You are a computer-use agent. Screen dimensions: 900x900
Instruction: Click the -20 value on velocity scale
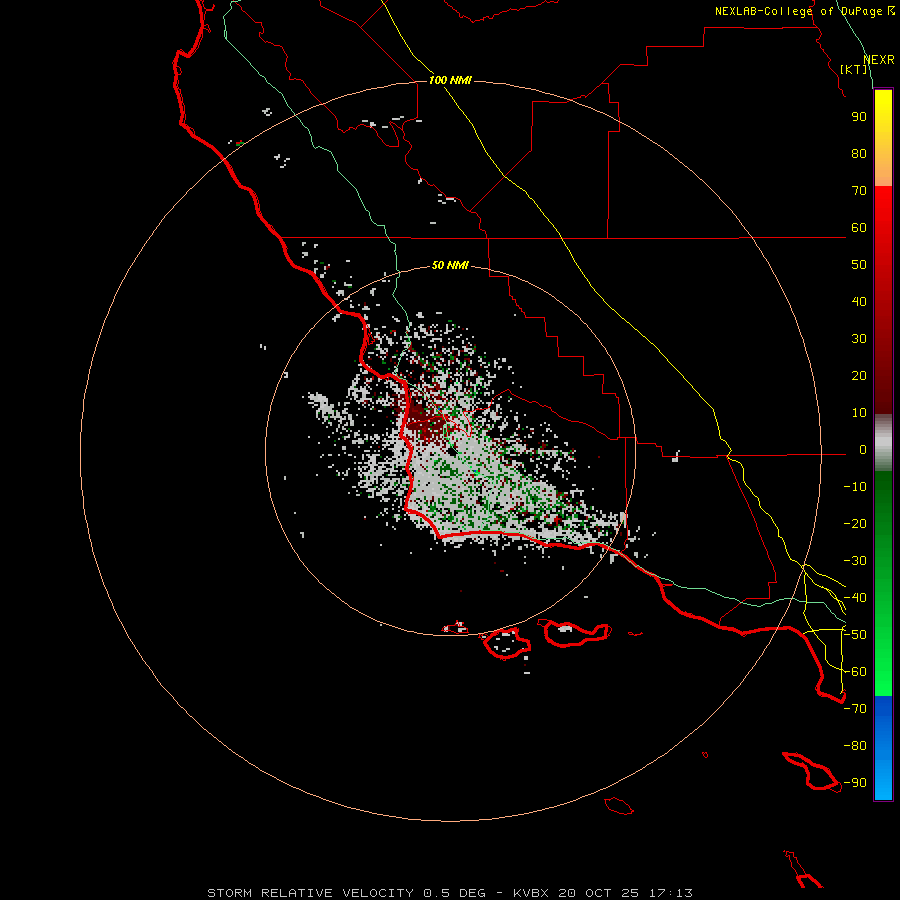(855, 524)
